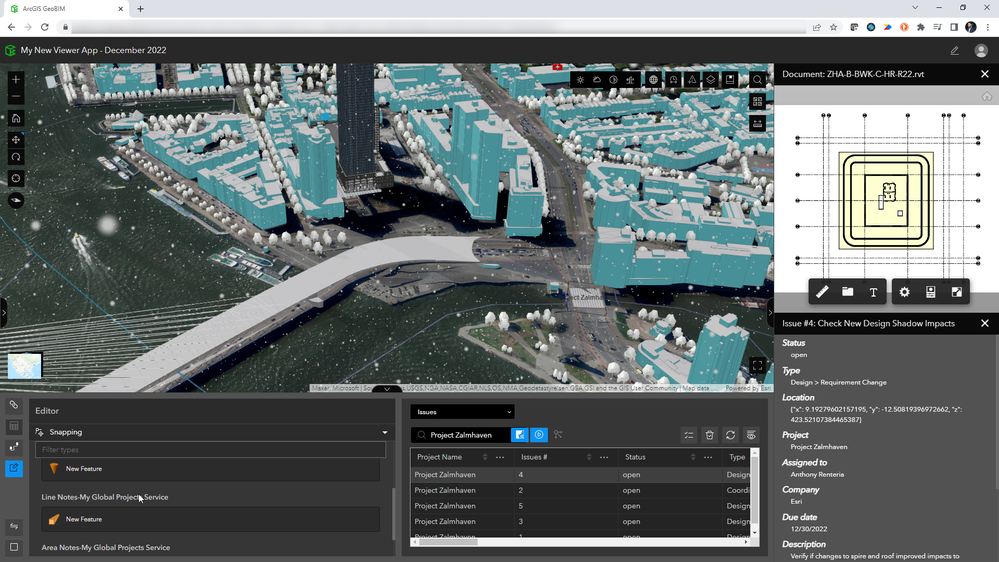Select the point notes New Feature template
The image size is (999, 562).
211,468
